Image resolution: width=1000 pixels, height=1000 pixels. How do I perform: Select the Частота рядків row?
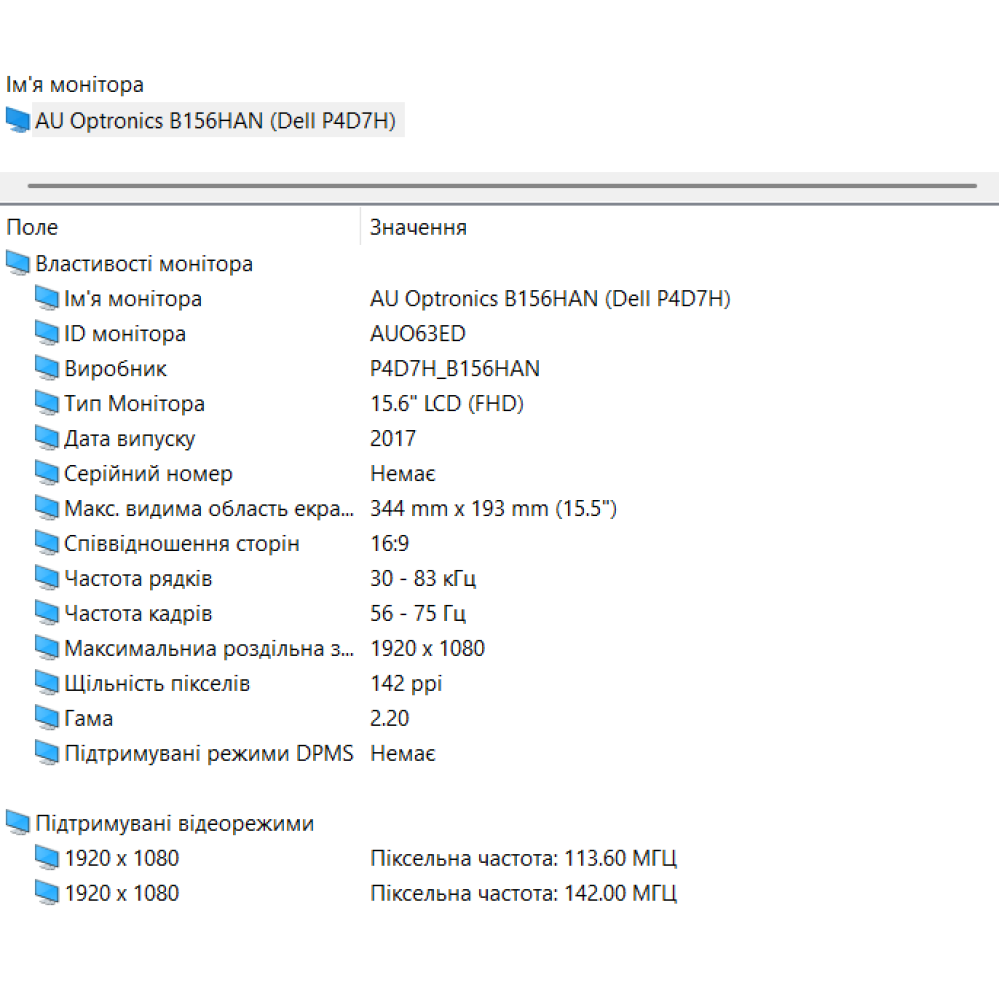point(140,578)
